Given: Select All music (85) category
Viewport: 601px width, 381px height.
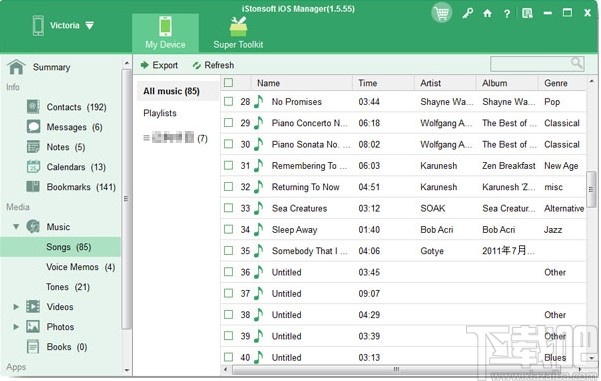Looking at the screenshot, I should click(x=177, y=91).
